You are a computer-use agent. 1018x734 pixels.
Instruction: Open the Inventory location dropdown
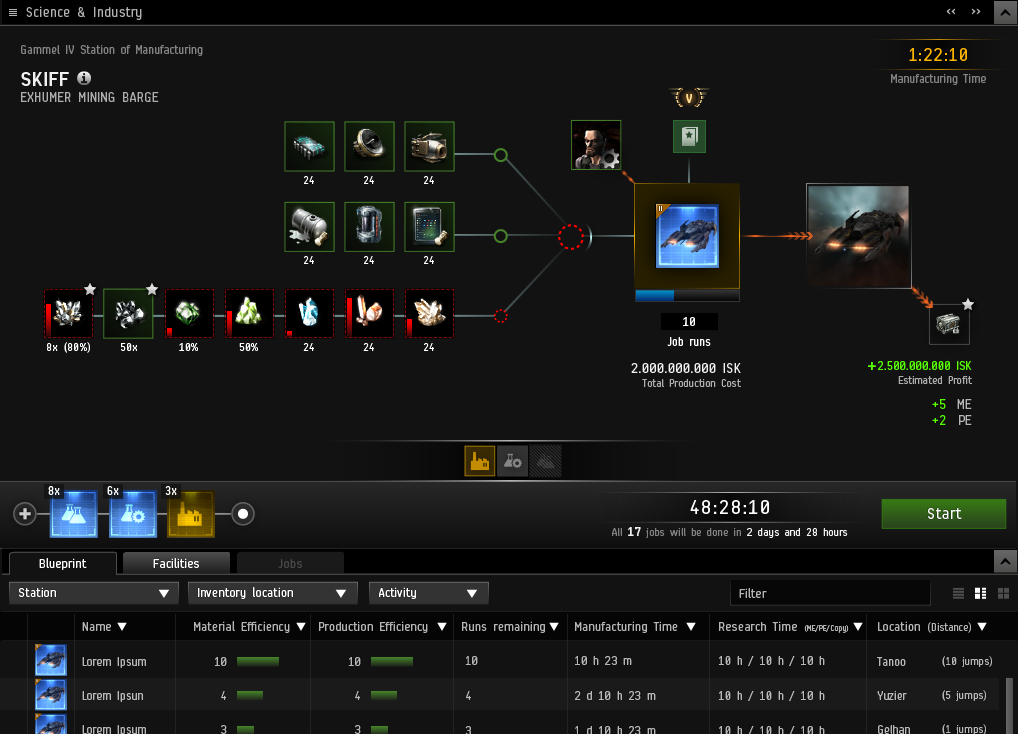[x=273, y=593]
